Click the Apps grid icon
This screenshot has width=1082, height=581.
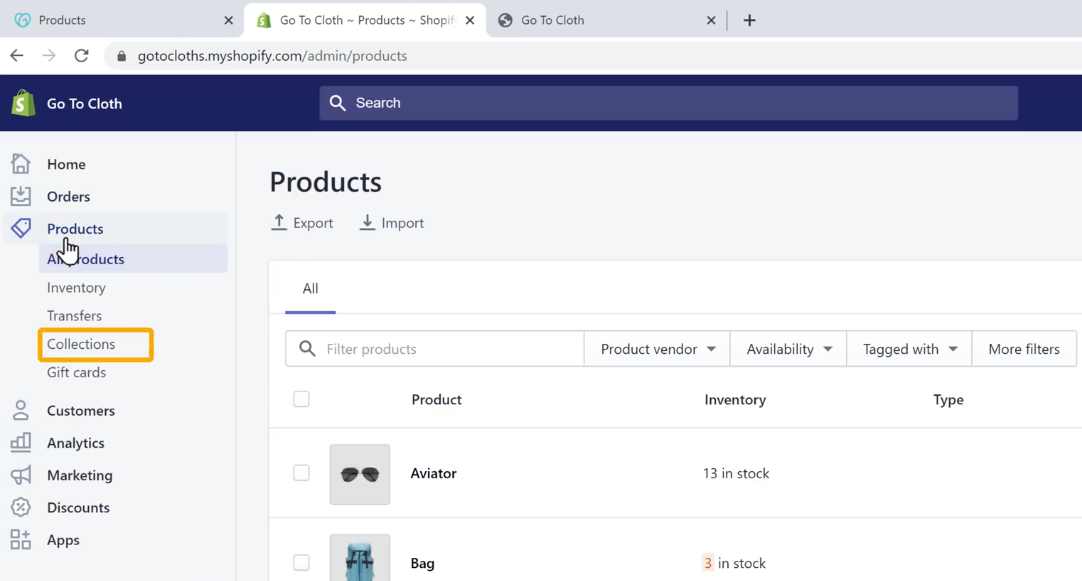(x=21, y=540)
